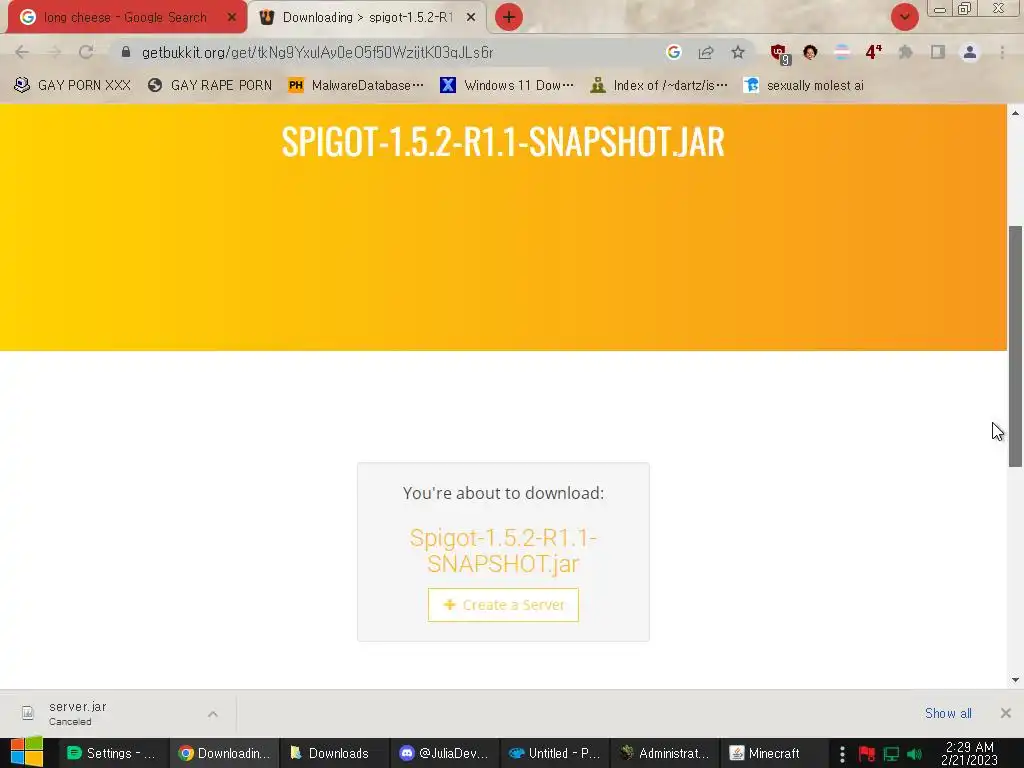Click the scrollbar up arrow
This screenshot has height=768, width=1024.
(1015, 113)
